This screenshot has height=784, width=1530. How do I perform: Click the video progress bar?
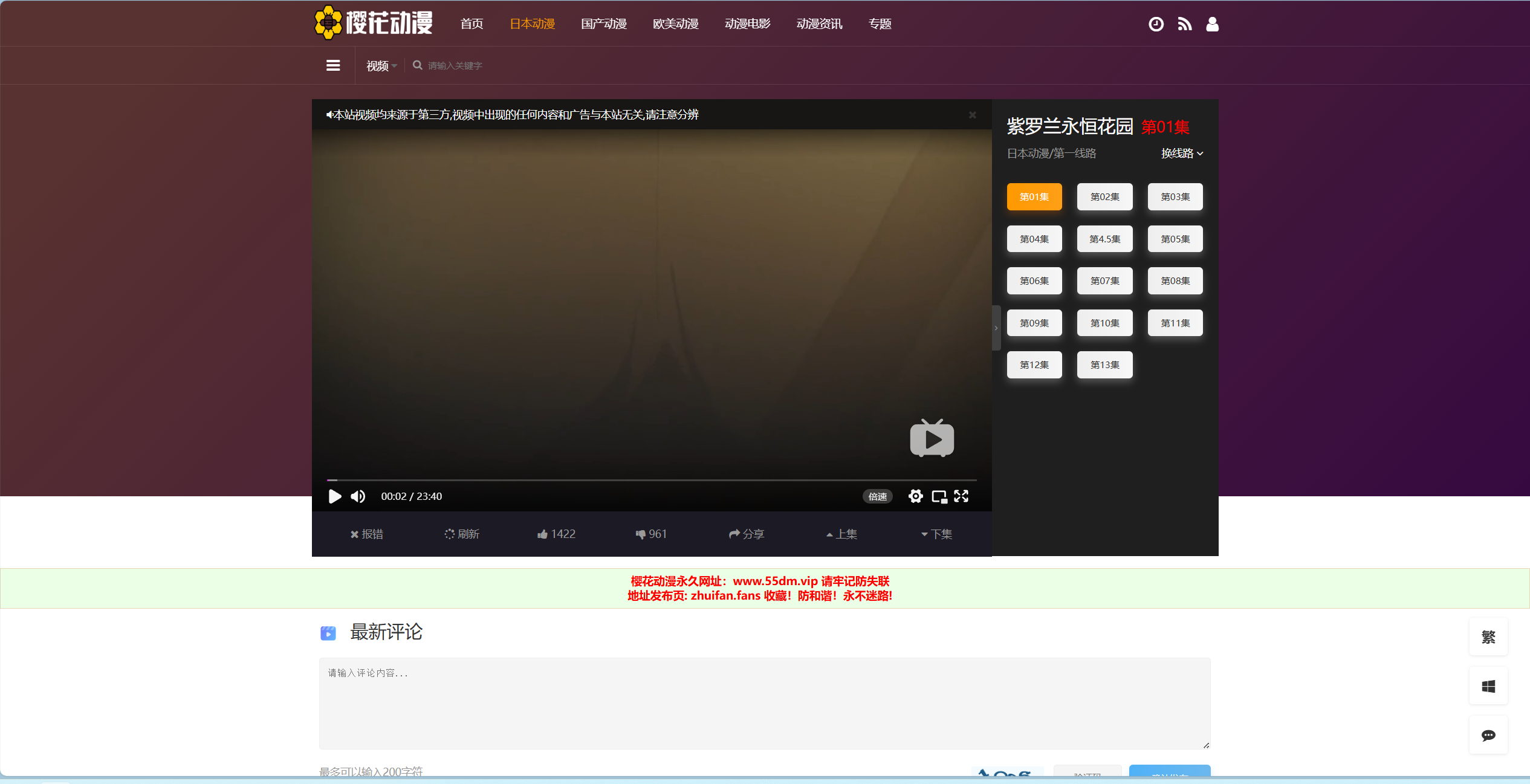pyautogui.click(x=652, y=480)
